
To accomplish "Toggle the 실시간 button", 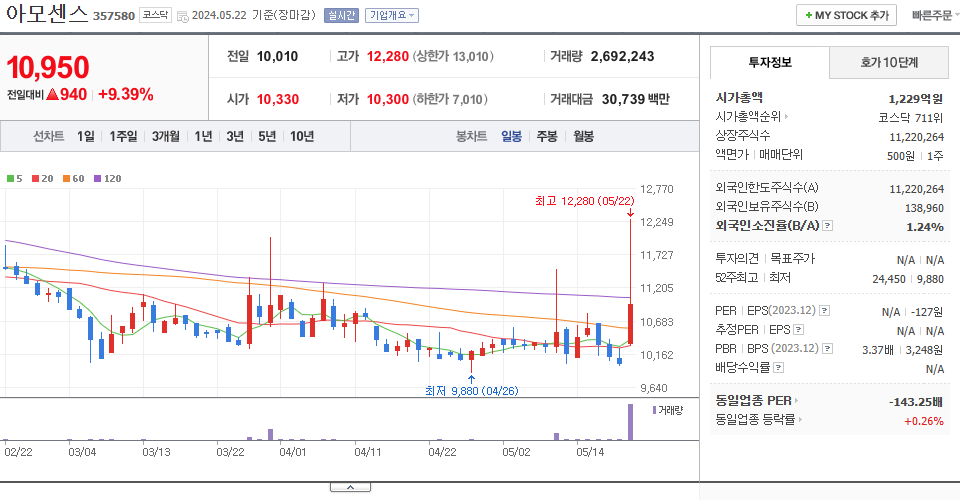I will click(x=341, y=15).
